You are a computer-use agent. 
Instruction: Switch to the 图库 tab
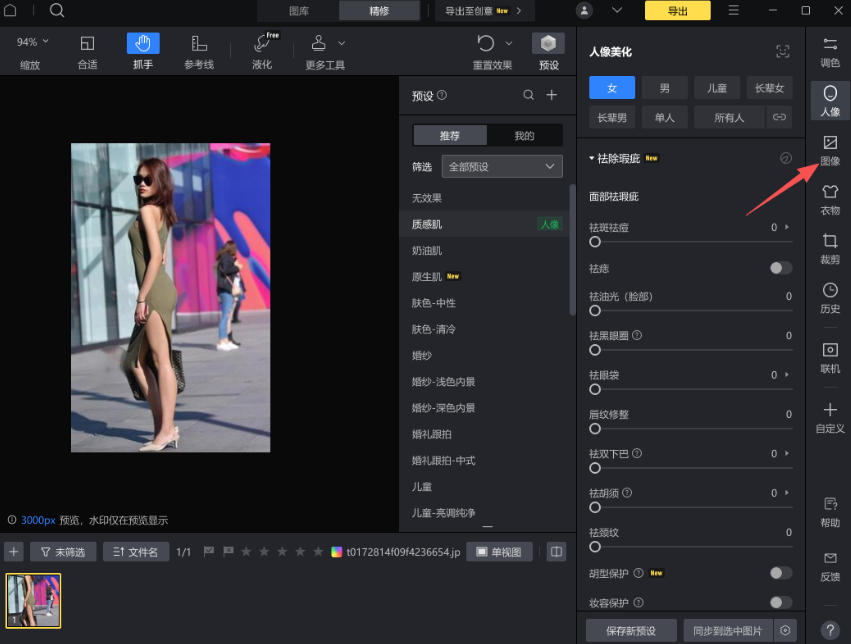pos(298,11)
